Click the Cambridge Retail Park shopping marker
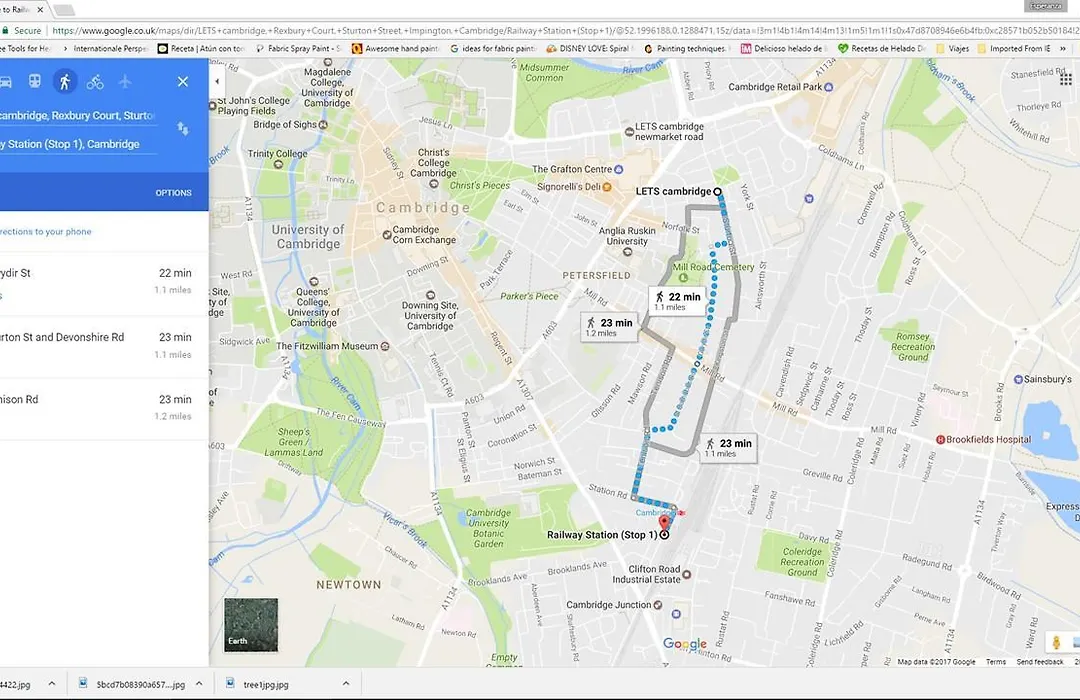 click(829, 87)
